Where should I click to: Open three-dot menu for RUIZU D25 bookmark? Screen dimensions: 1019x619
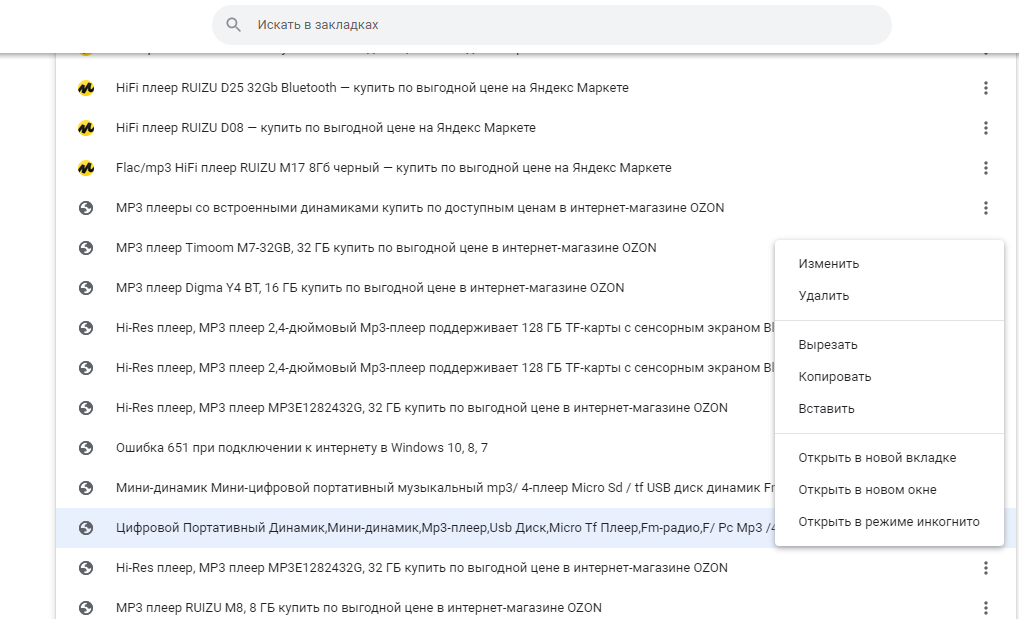click(985, 88)
